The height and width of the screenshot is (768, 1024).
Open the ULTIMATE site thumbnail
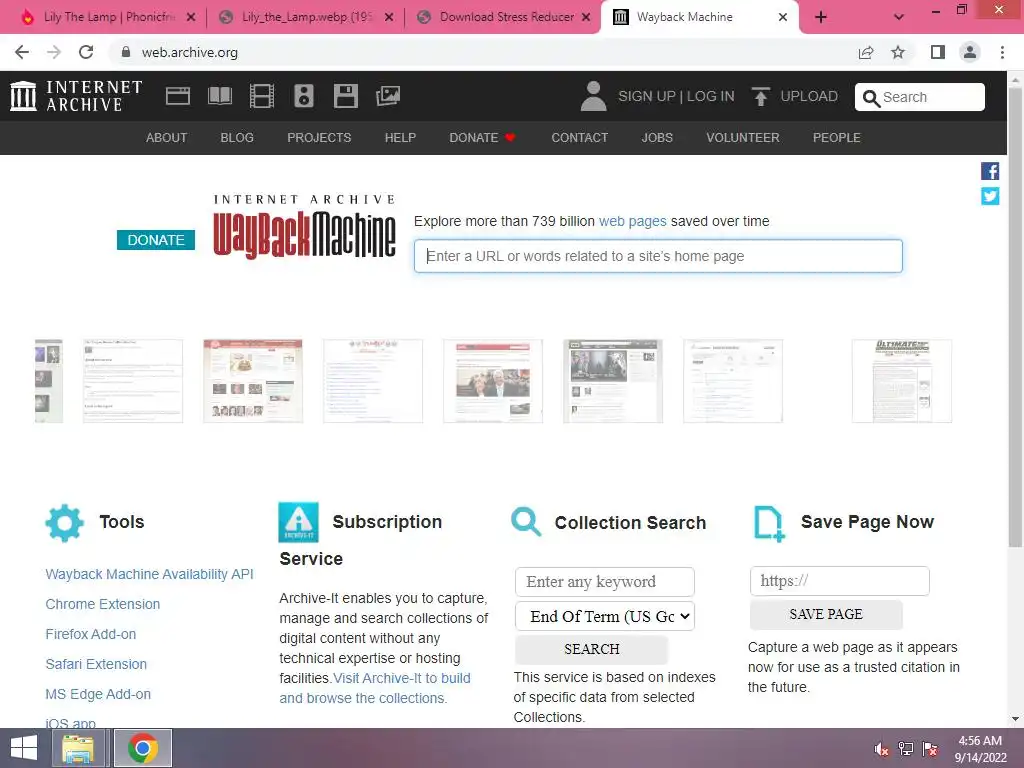click(902, 381)
